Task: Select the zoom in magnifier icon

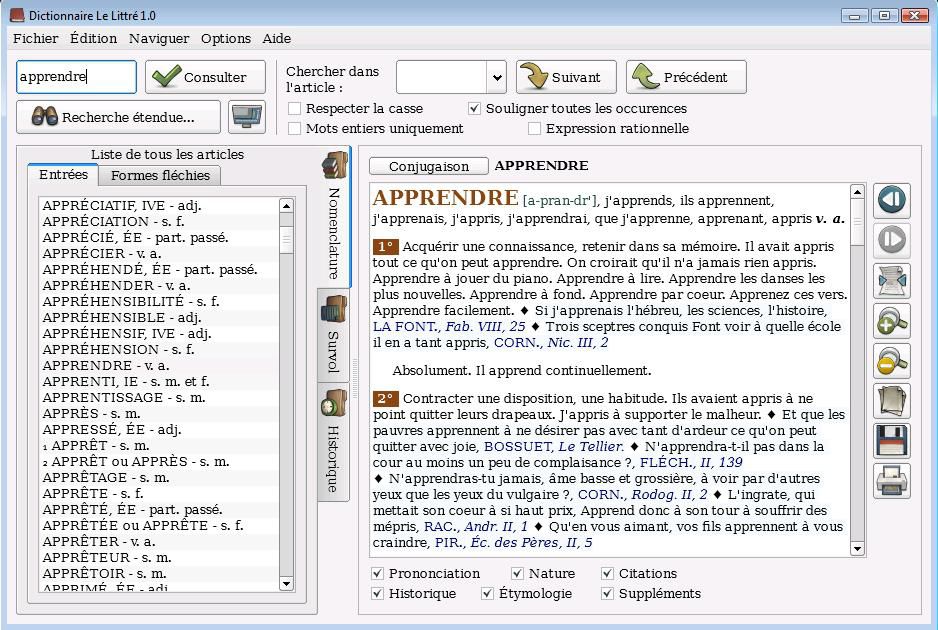Action: (889, 321)
